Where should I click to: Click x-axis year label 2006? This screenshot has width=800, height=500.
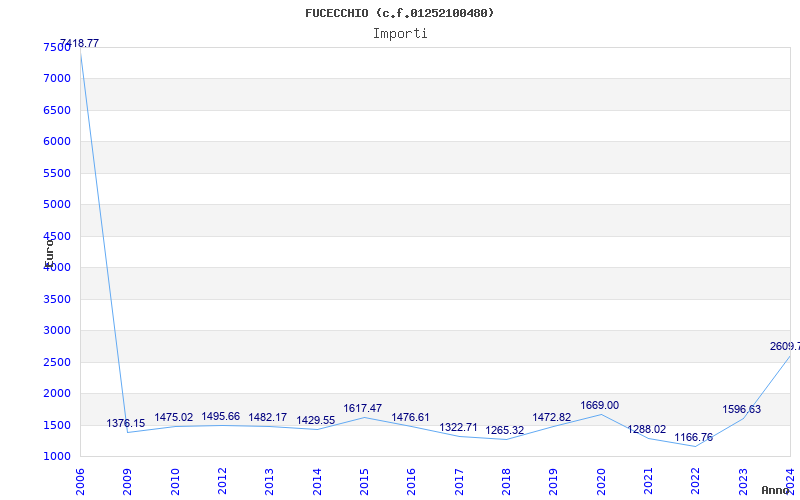click(80, 482)
